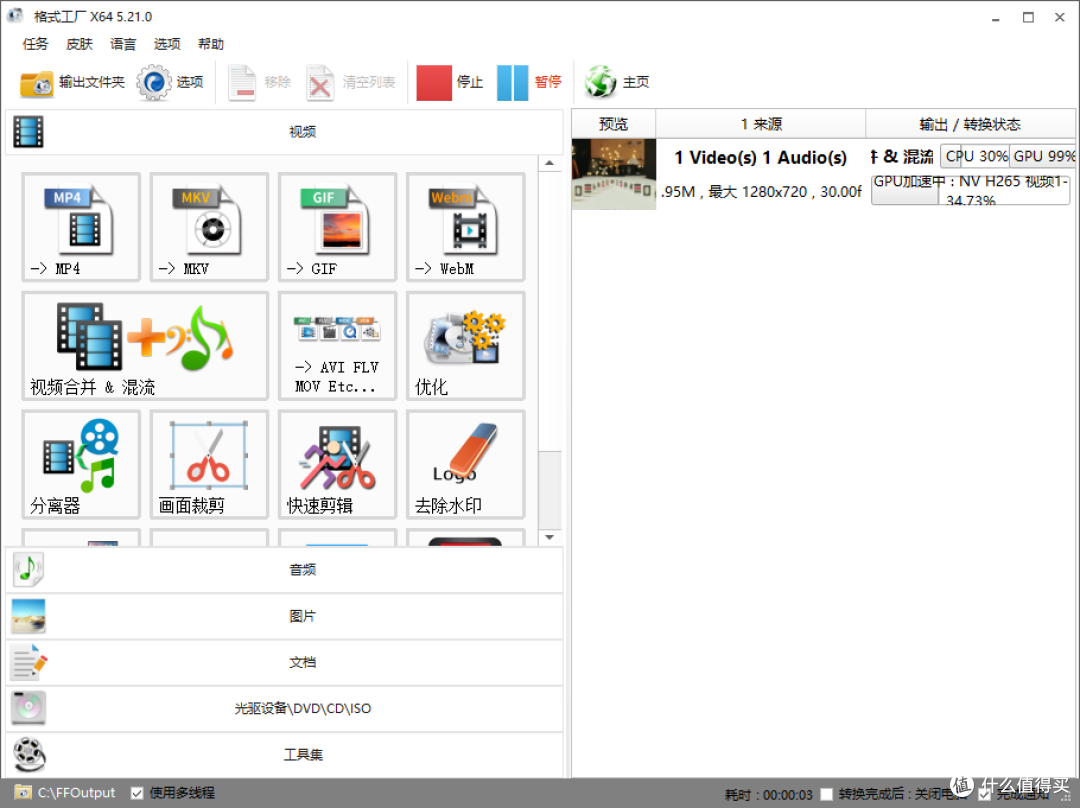Open the 分离器 separator tool
Viewport: 1080px width, 808px height.
pyautogui.click(x=81, y=464)
